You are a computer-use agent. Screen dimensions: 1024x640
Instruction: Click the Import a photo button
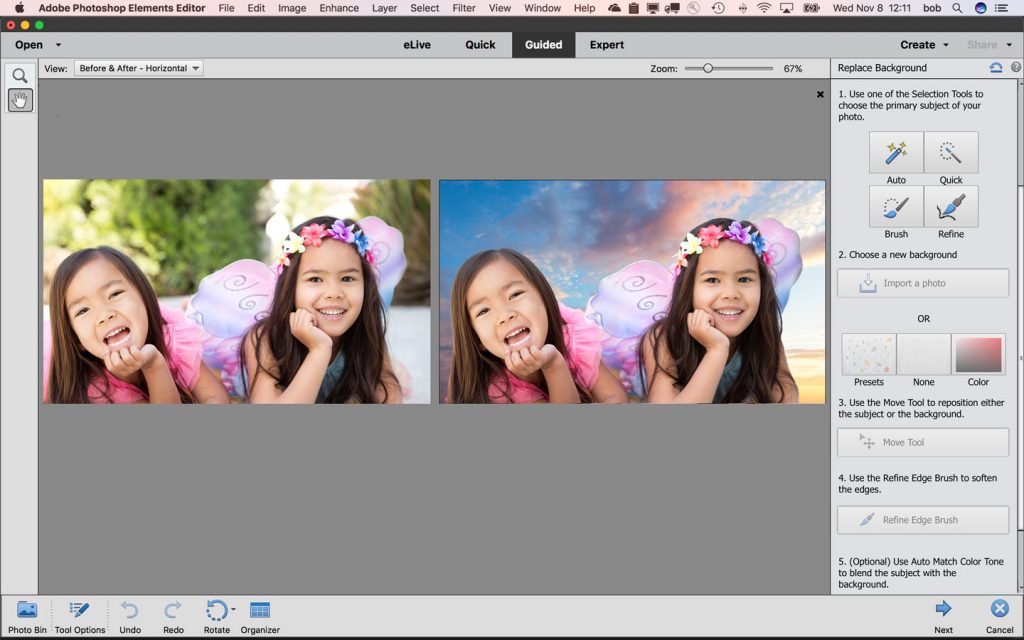pyautogui.click(x=922, y=283)
